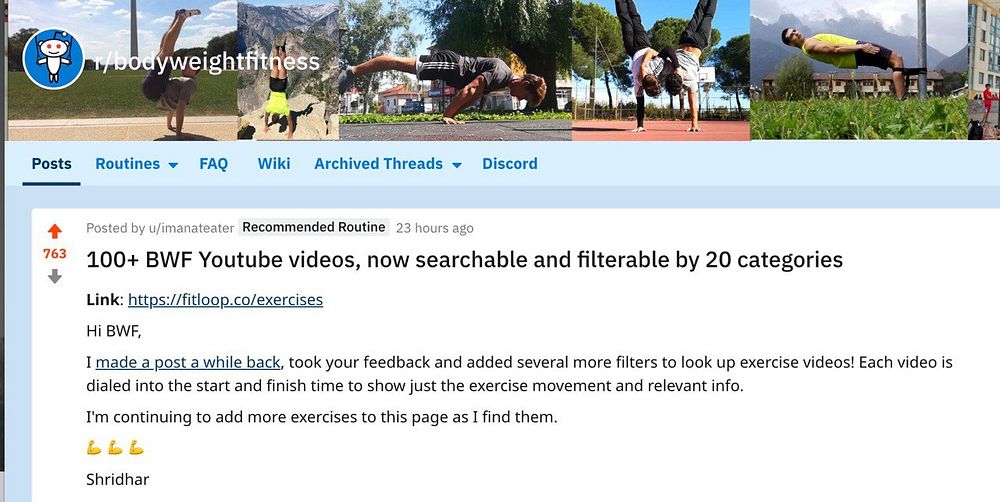The width and height of the screenshot is (1000, 502).
Task: Open the Wiki tab
Action: click(x=274, y=163)
